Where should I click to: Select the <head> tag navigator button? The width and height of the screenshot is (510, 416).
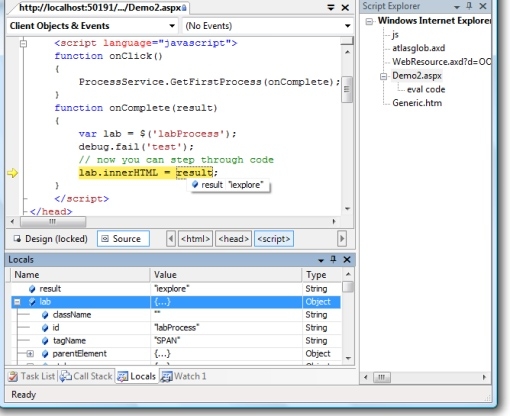[233, 239]
